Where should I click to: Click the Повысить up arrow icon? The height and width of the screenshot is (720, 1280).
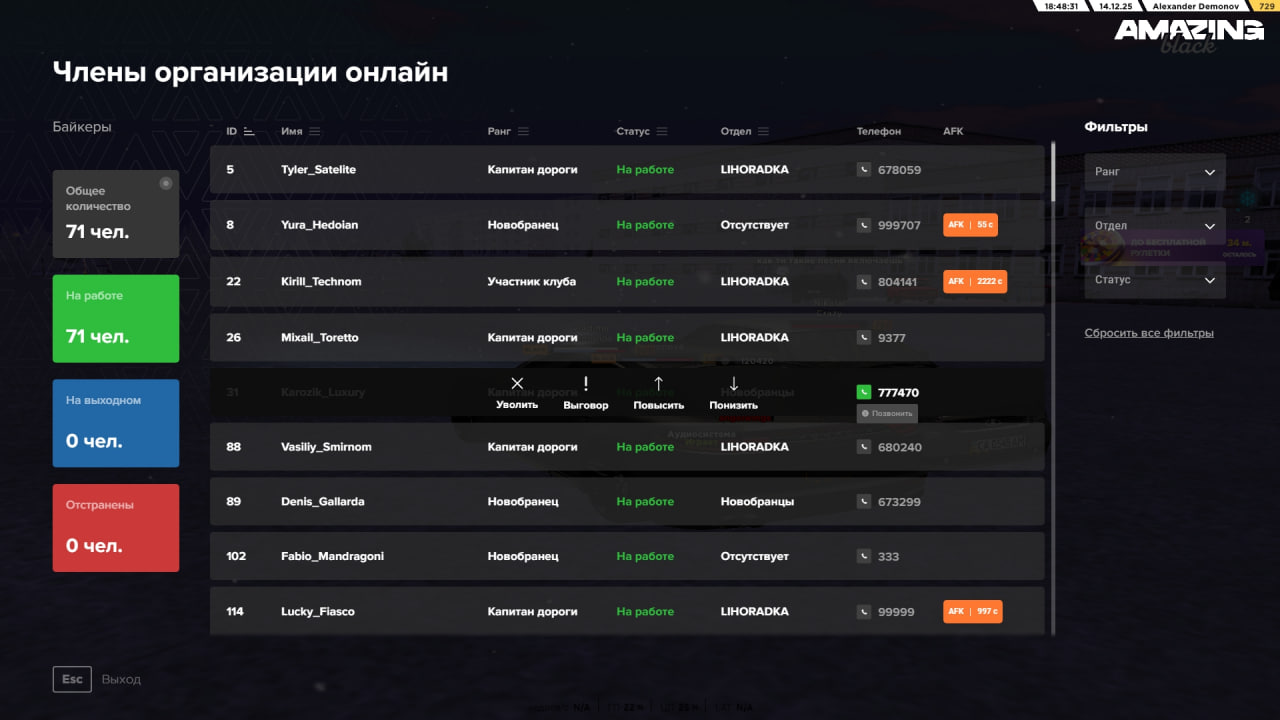(658, 383)
